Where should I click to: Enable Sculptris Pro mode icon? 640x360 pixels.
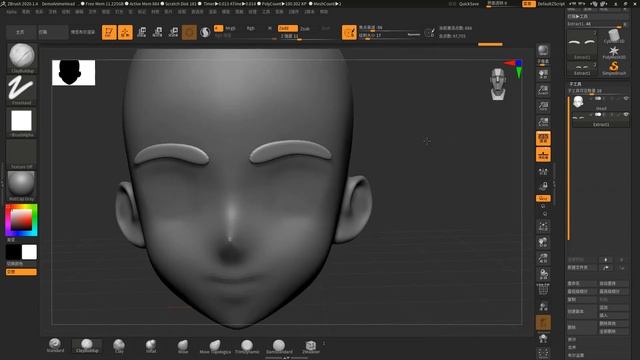pos(205,32)
